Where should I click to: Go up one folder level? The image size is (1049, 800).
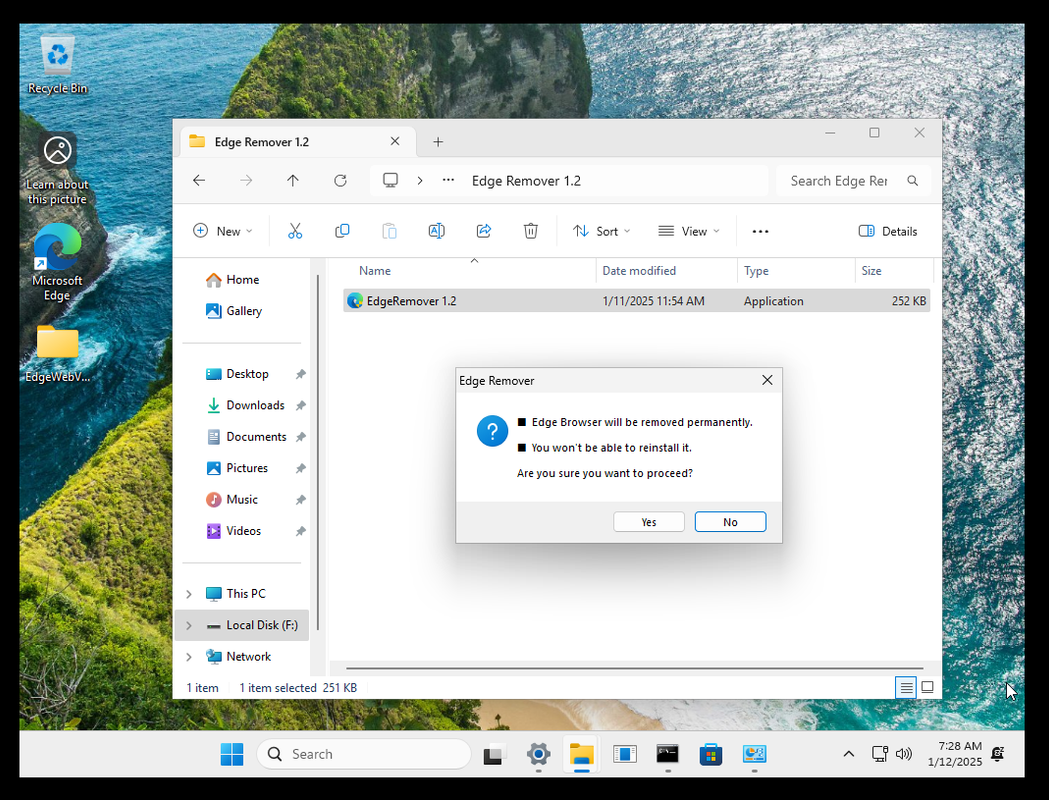[293, 181]
